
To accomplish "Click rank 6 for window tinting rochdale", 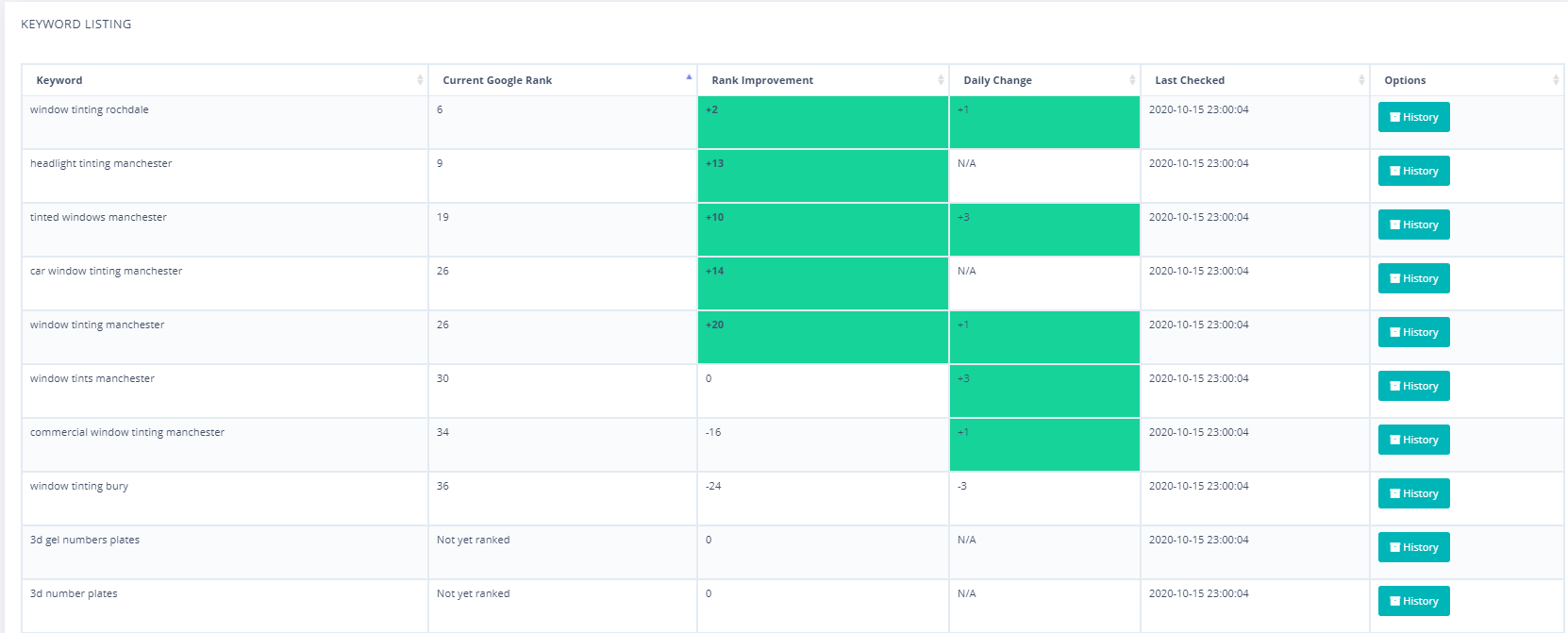I will pyautogui.click(x=440, y=109).
